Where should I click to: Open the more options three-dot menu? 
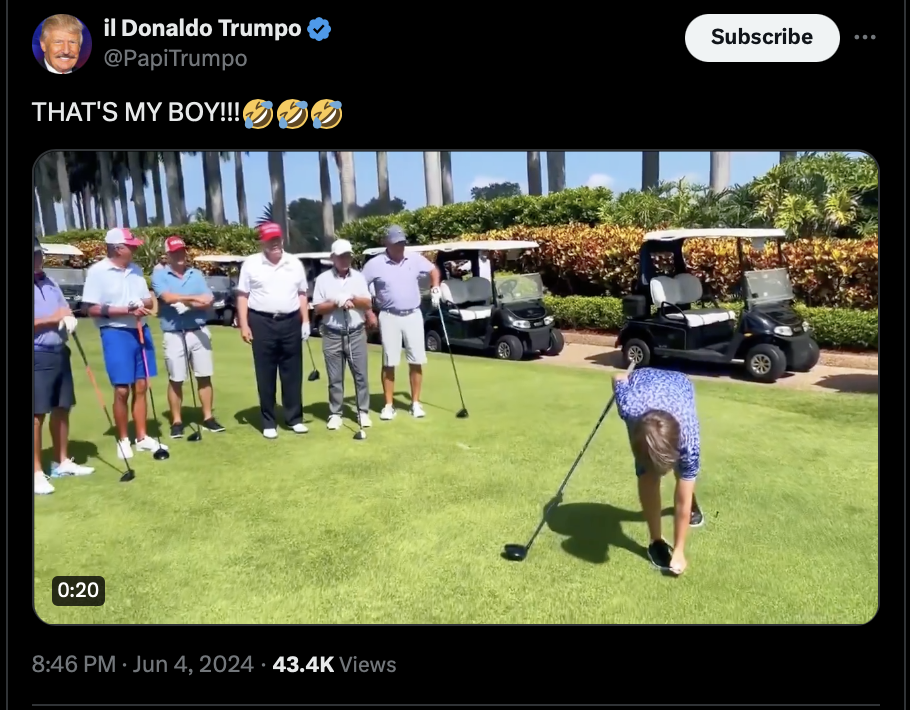pyautogui.click(x=865, y=37)
